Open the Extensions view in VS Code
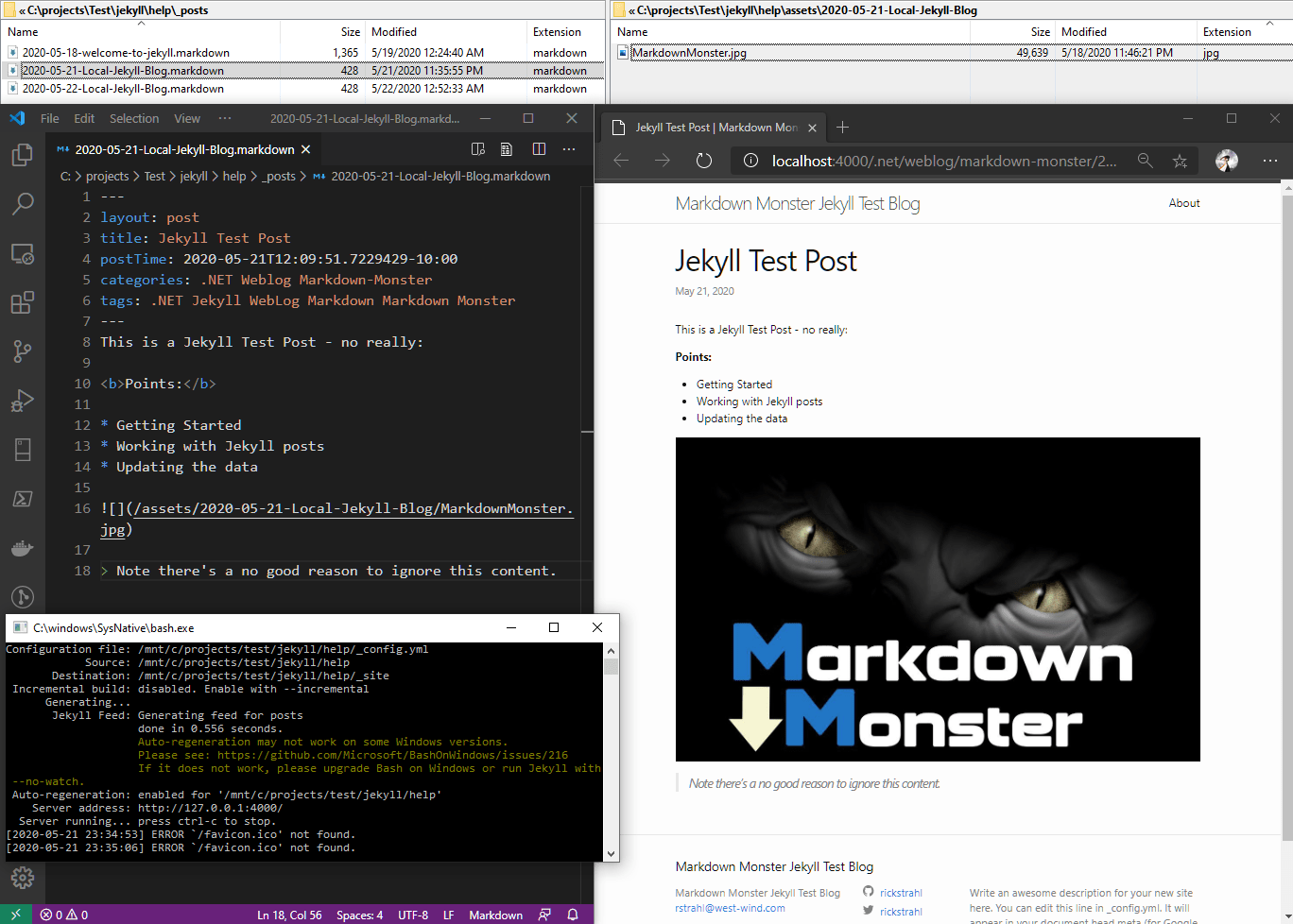Image resolution: width=1293 pixels, height=924 pixels. click(x=23, y=302)
